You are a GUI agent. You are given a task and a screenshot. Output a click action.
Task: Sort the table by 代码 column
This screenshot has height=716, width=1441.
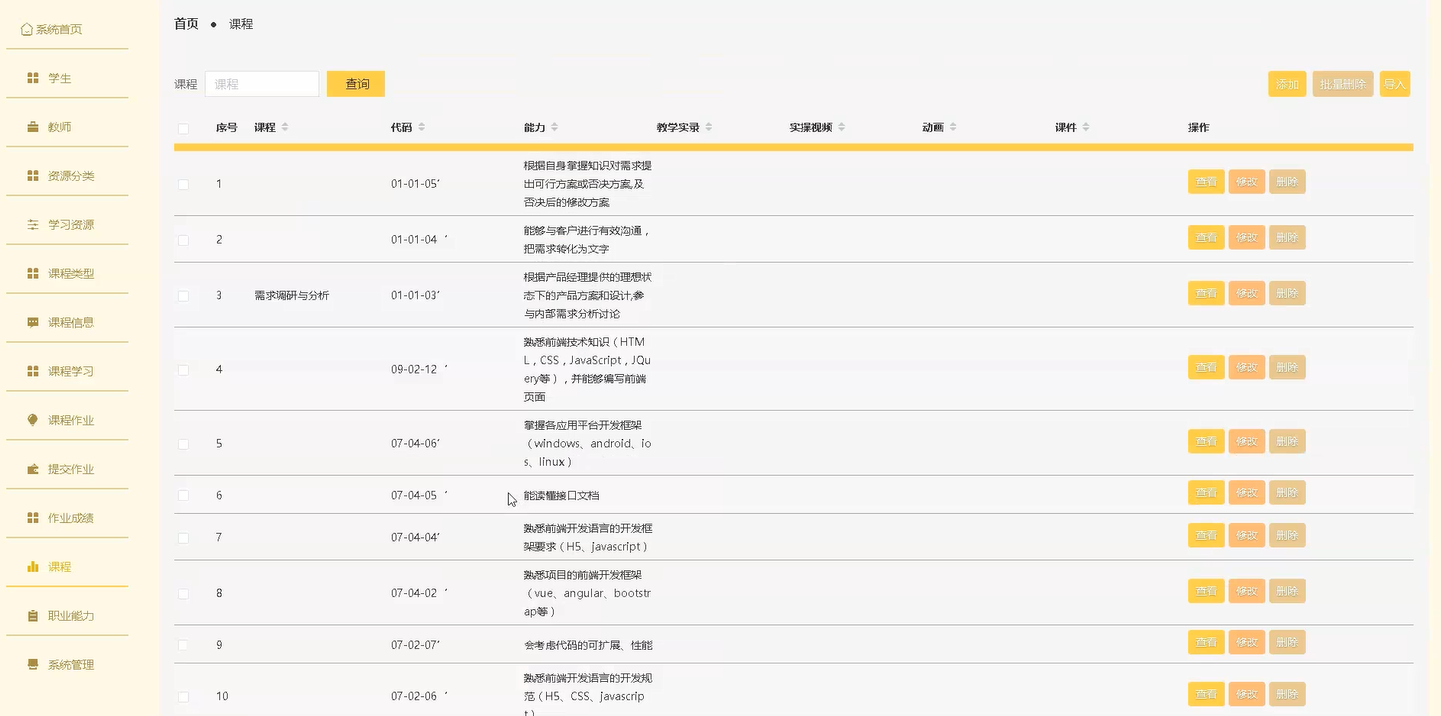coord(424,127)
